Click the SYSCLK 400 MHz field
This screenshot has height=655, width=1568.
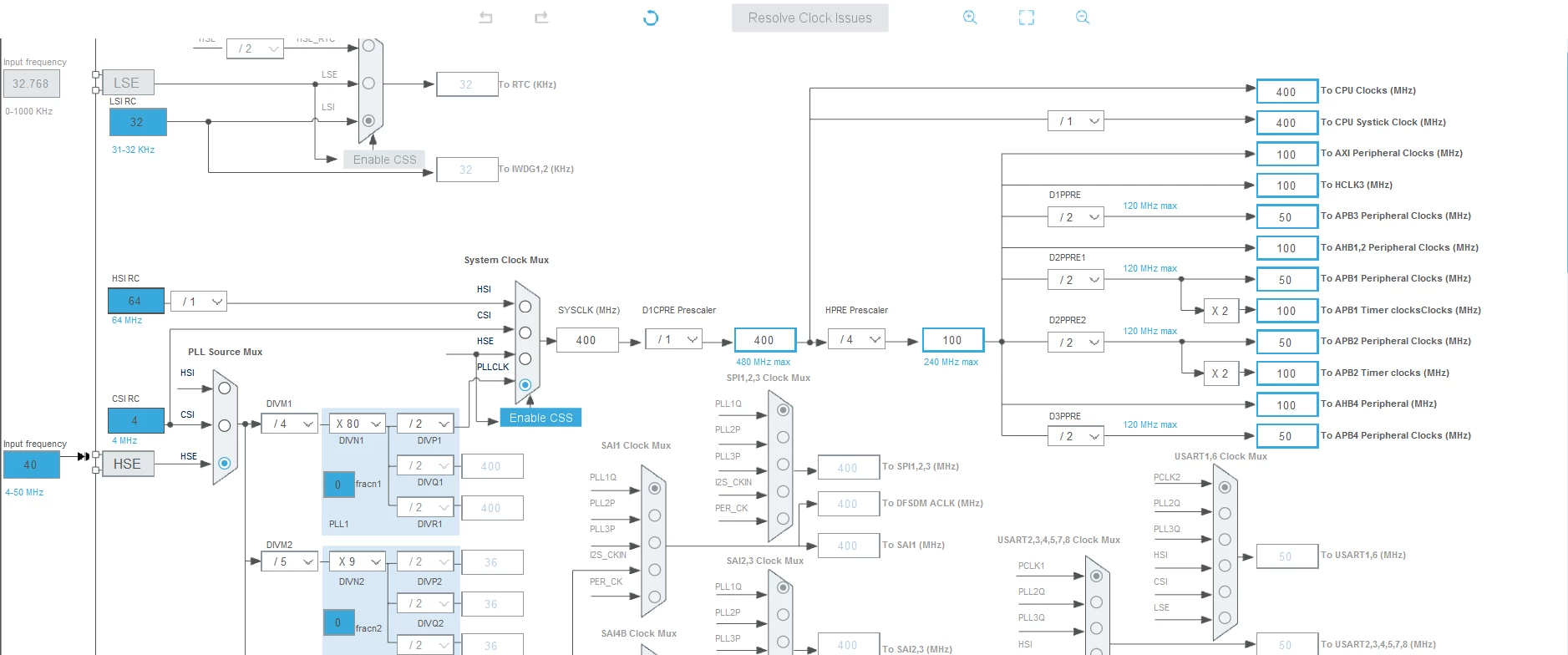point(586,340)
